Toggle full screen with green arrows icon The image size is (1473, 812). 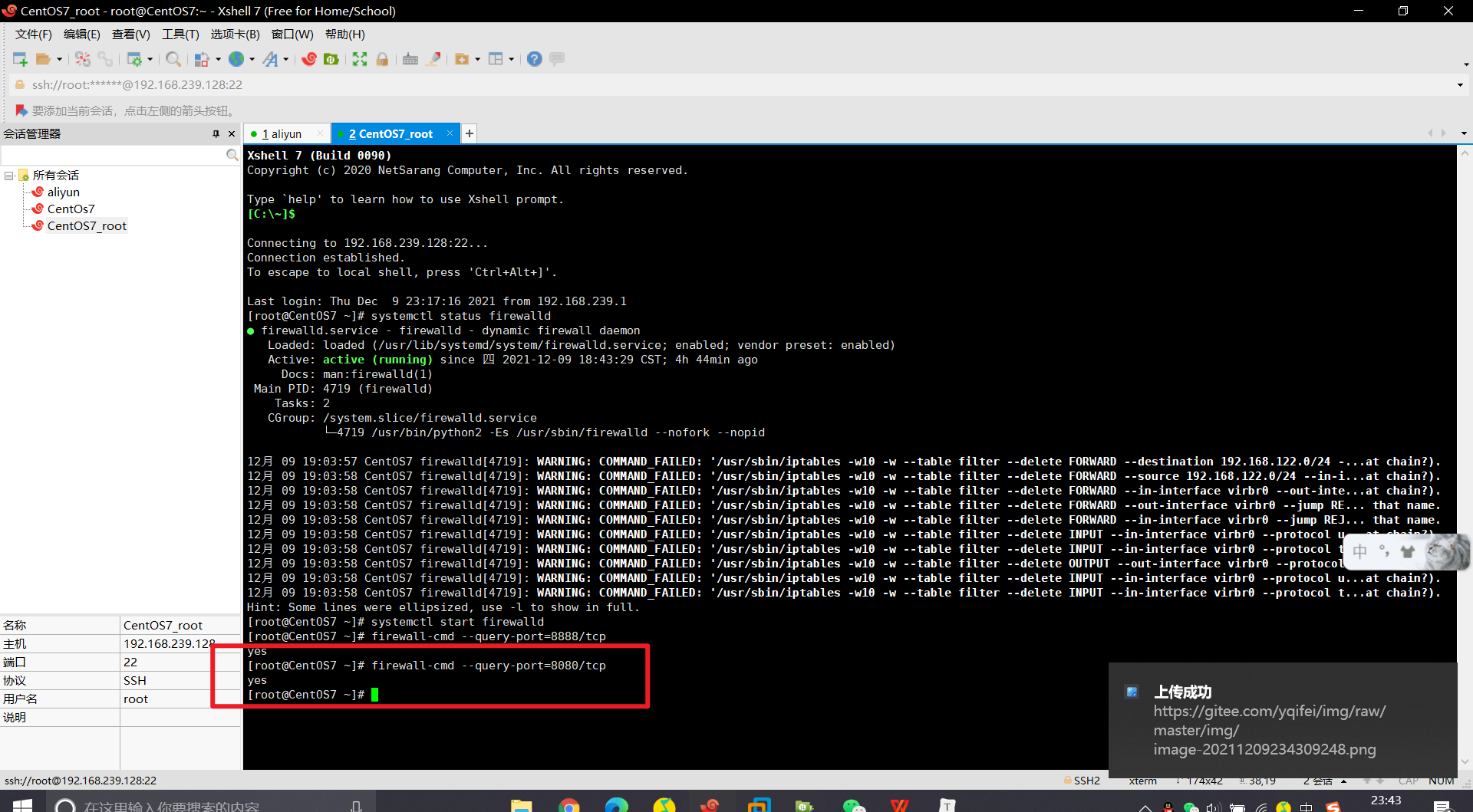(360, 59)
